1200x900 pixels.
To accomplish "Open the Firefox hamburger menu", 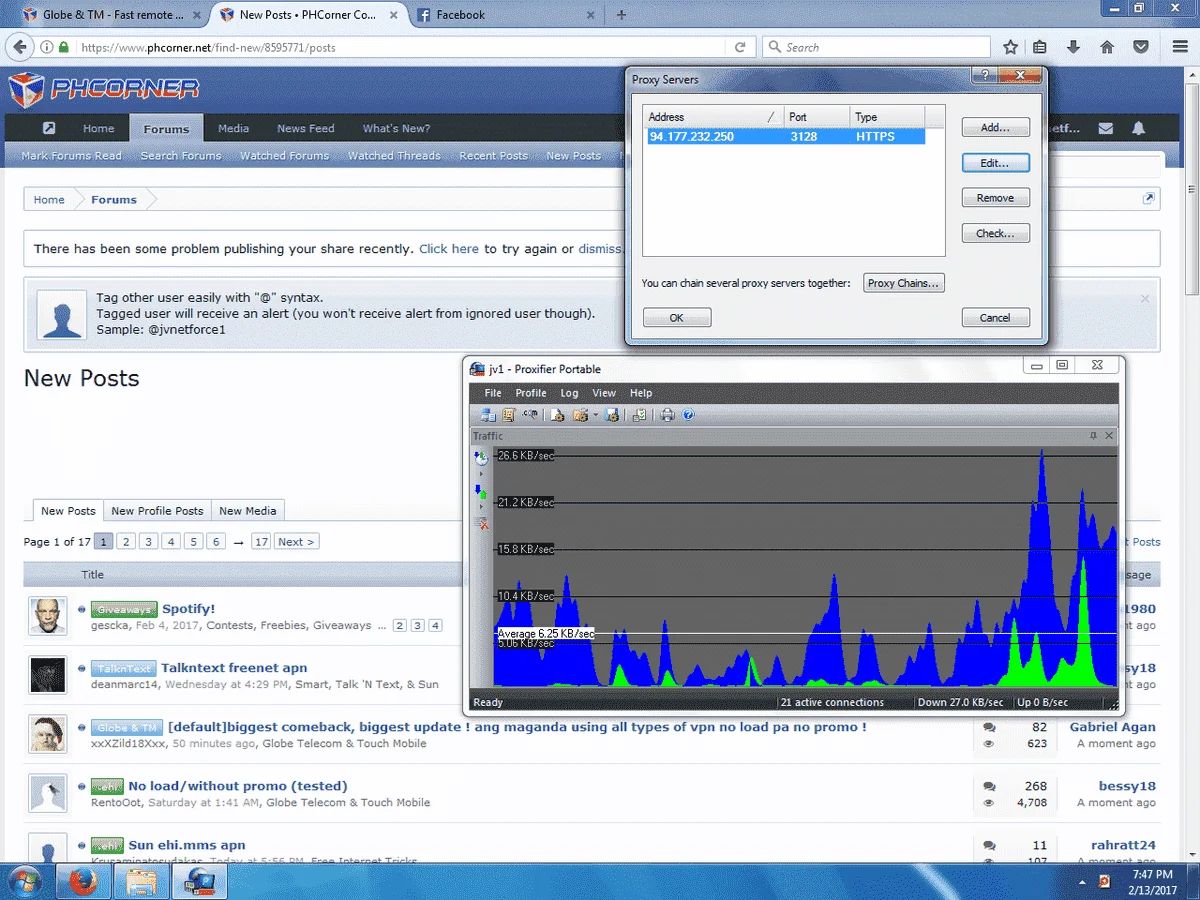I will tap(1181, 47).
